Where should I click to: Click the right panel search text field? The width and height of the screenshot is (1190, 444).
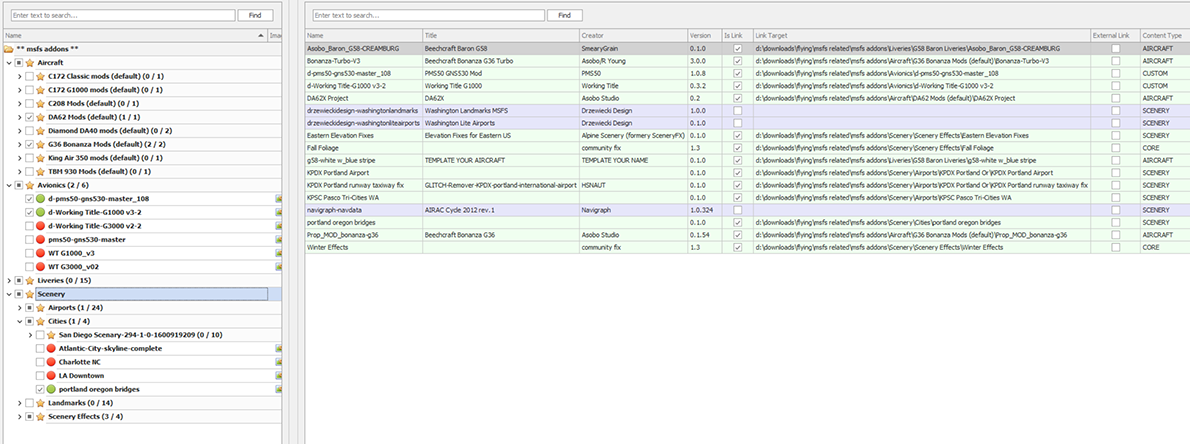click(428, 15)
